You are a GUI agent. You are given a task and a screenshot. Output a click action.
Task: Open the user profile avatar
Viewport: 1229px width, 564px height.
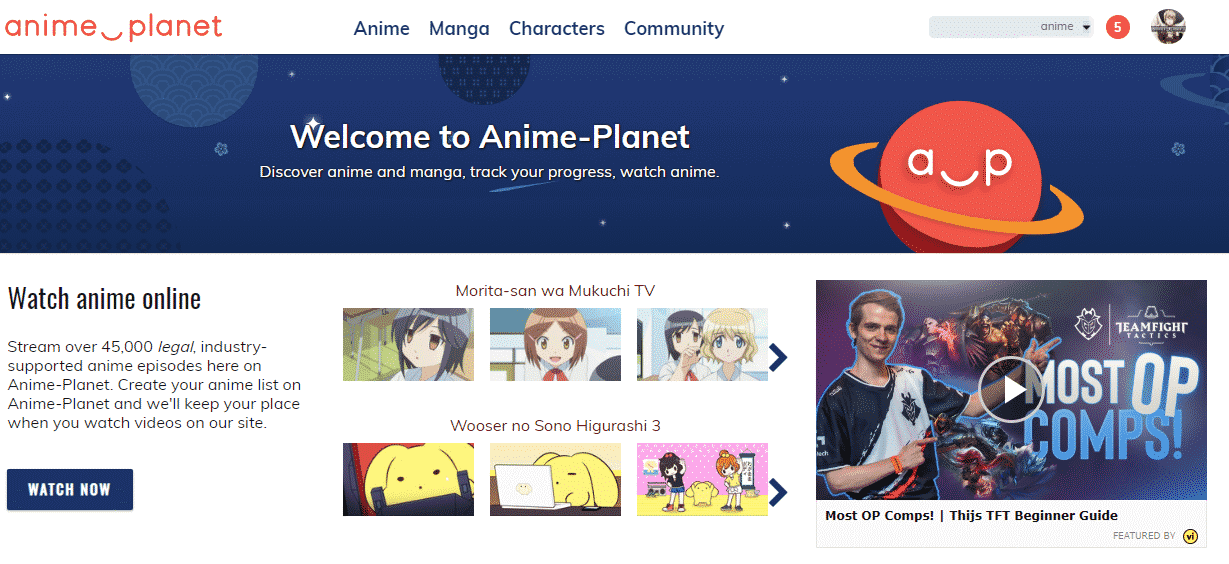coord(1168,27)
